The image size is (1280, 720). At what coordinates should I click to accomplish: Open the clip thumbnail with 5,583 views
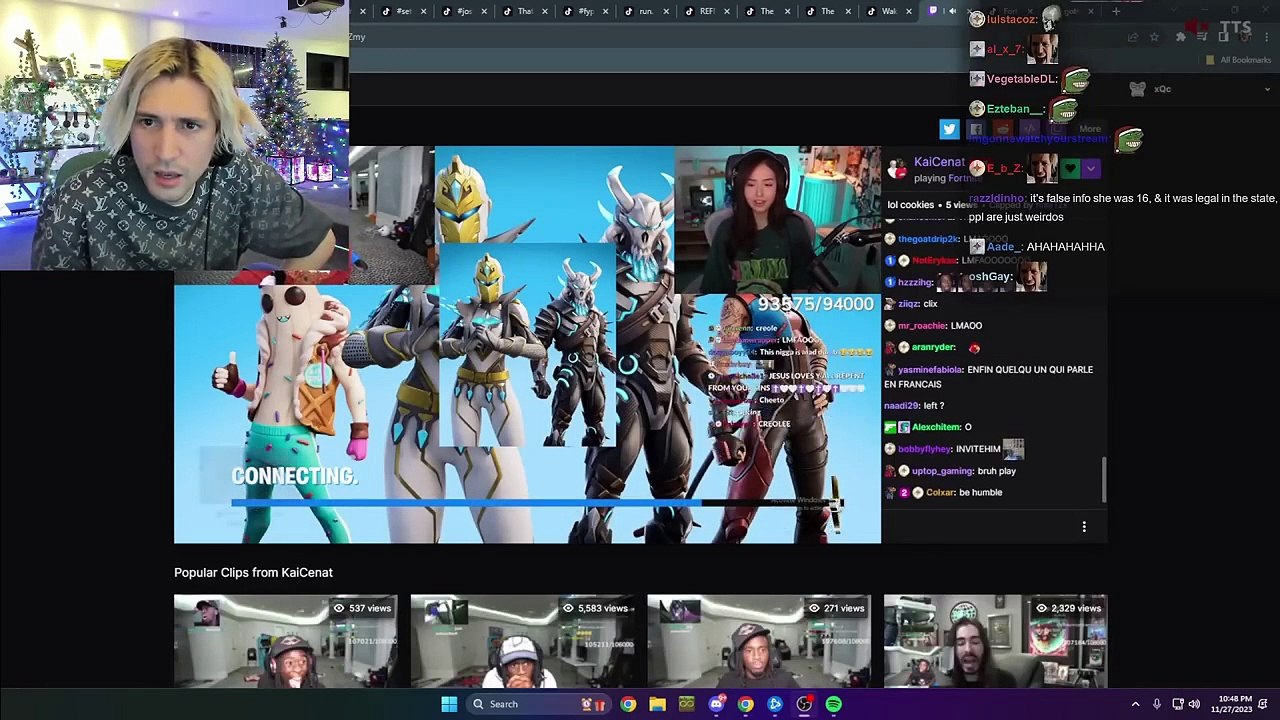[522, 641]
